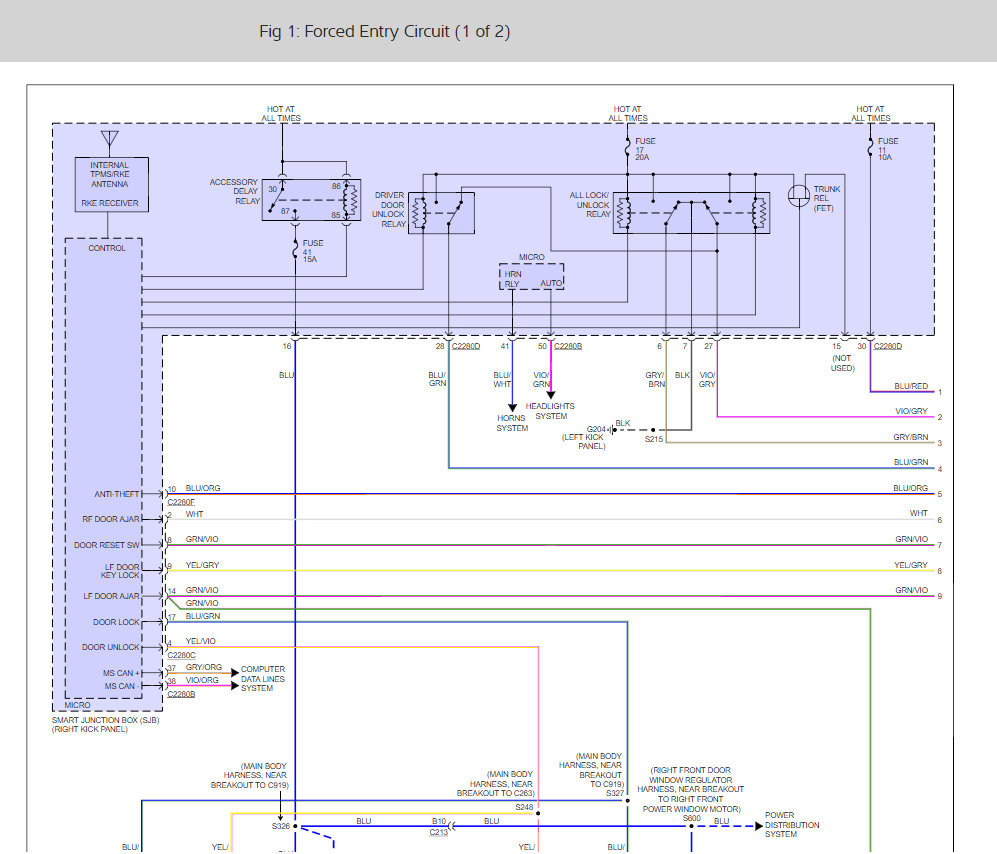Click the figure title Forced Entry Circuit

coord(384,32)
